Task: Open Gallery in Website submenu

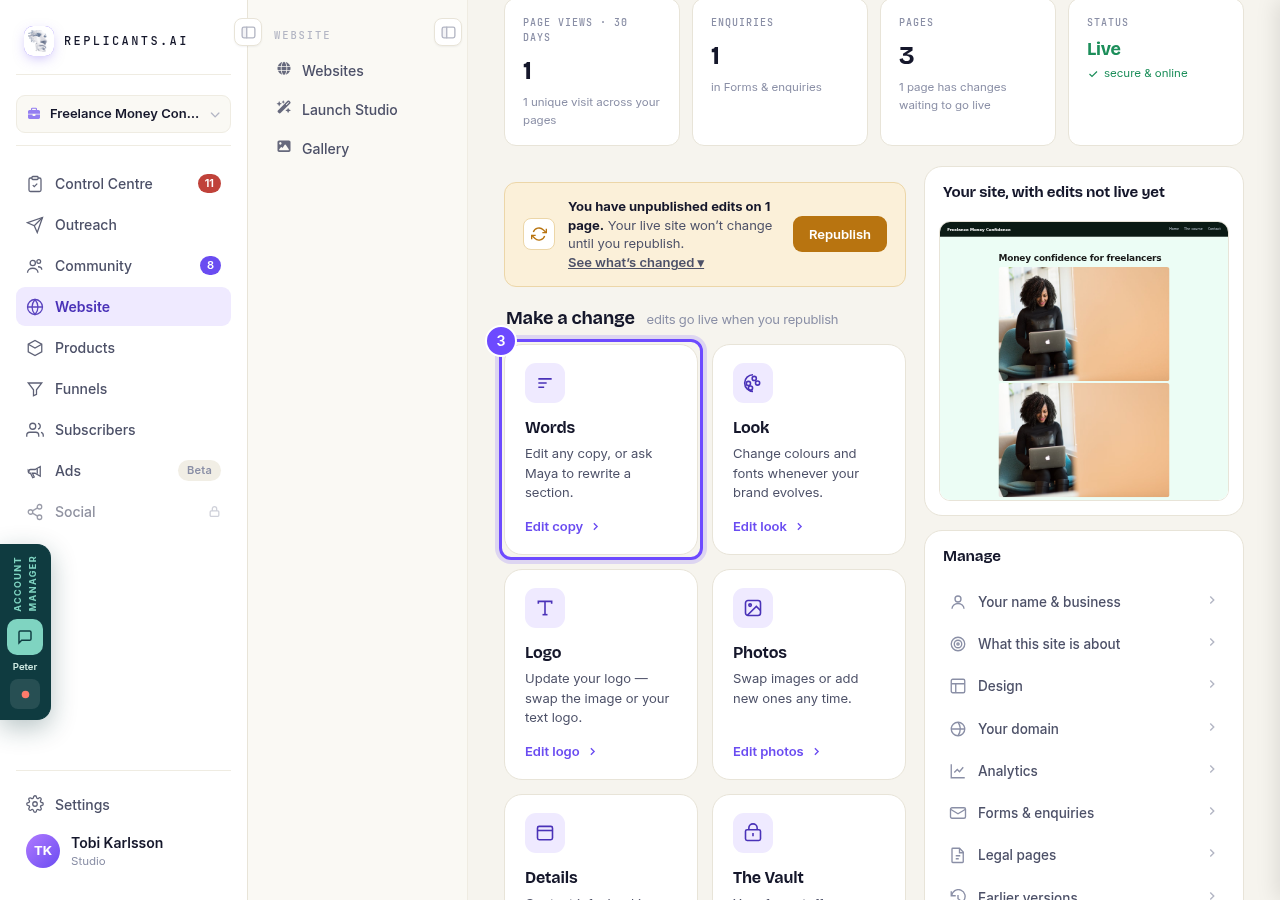Action: point(357,149)
